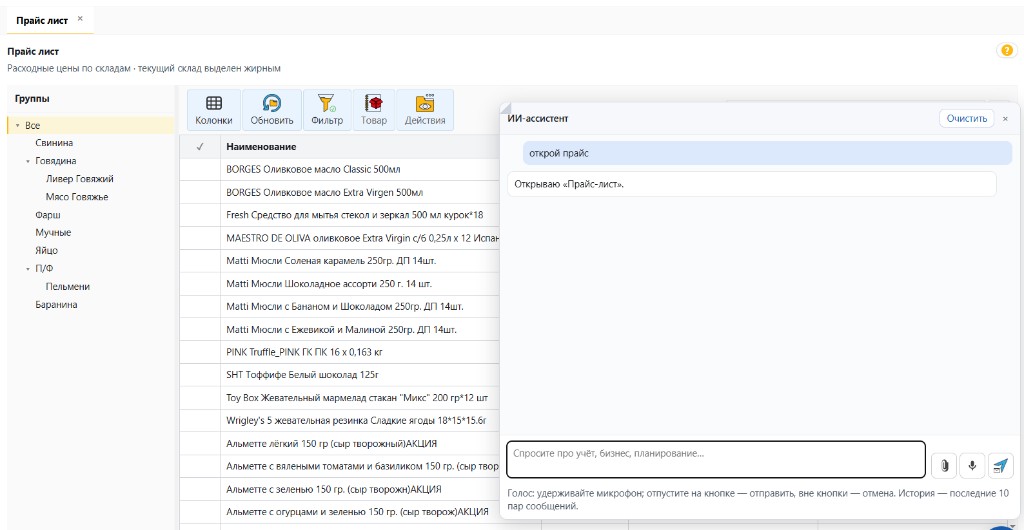Tick the checkbox cell for SHT Тоффифе row
The width and height of the screenshot is (1024, 530).
200,375
